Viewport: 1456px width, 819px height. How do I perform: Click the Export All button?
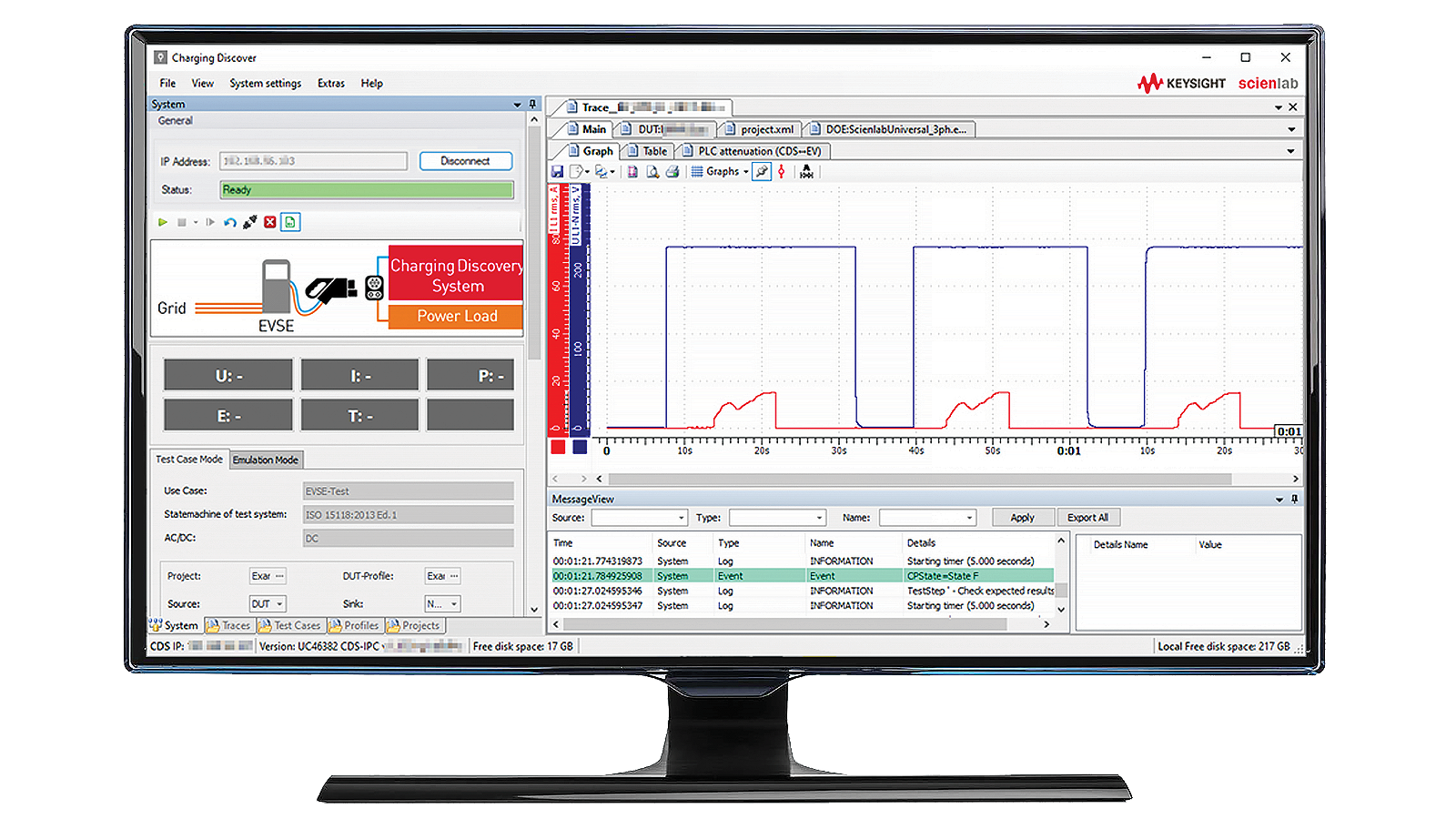click(x=1088, y=518)
